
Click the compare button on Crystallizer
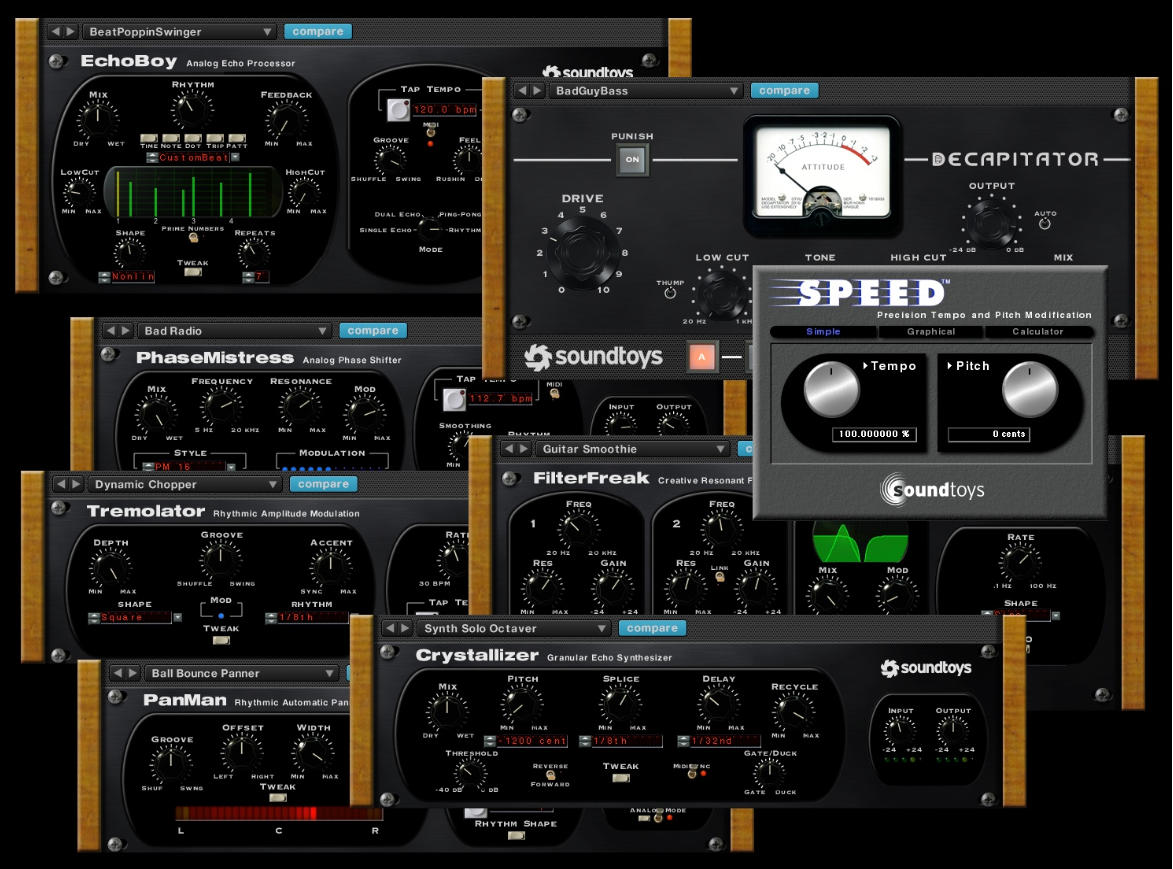click(x=652, y=628)
